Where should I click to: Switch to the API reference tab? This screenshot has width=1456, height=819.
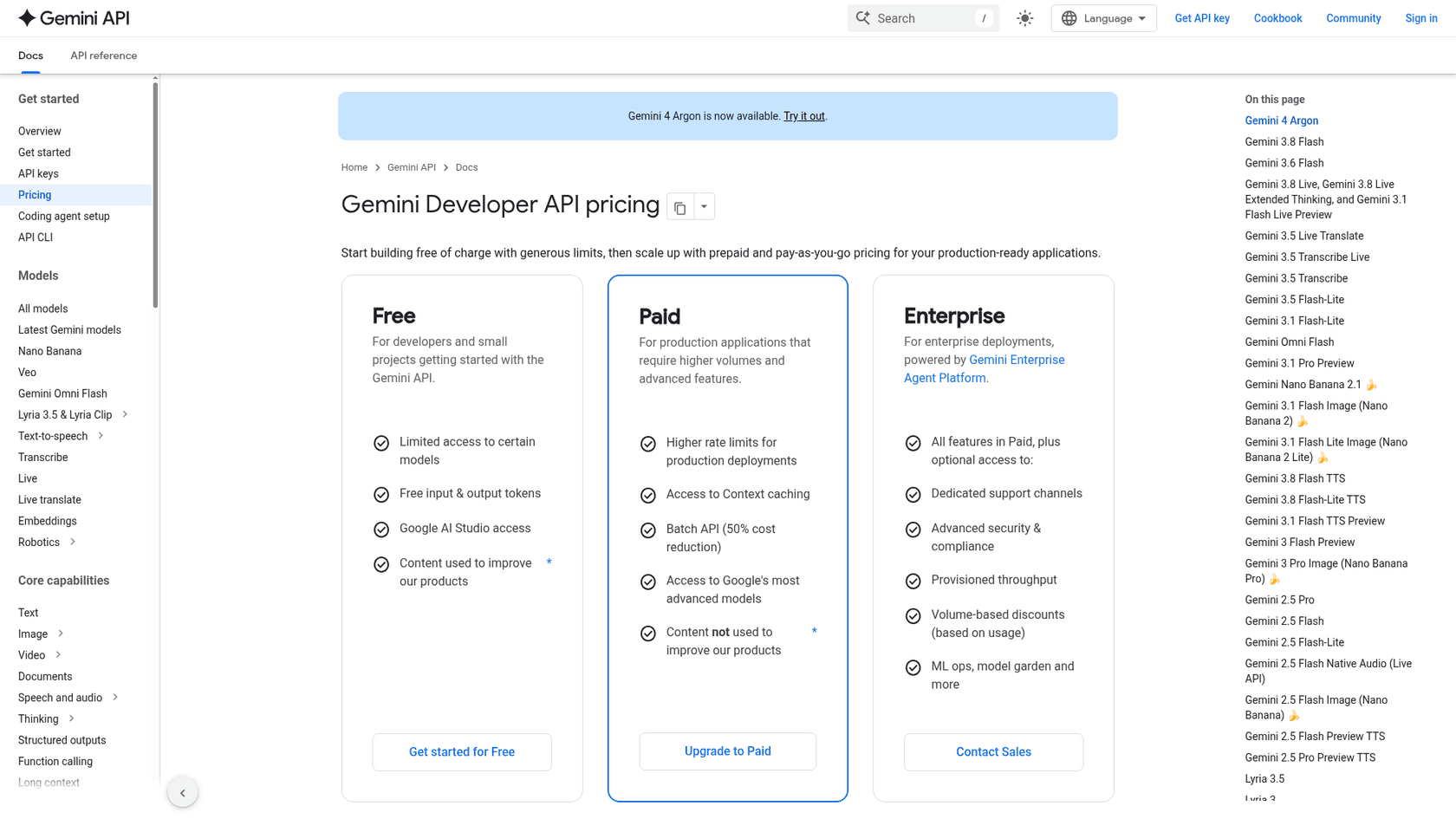tap(104, 55)
